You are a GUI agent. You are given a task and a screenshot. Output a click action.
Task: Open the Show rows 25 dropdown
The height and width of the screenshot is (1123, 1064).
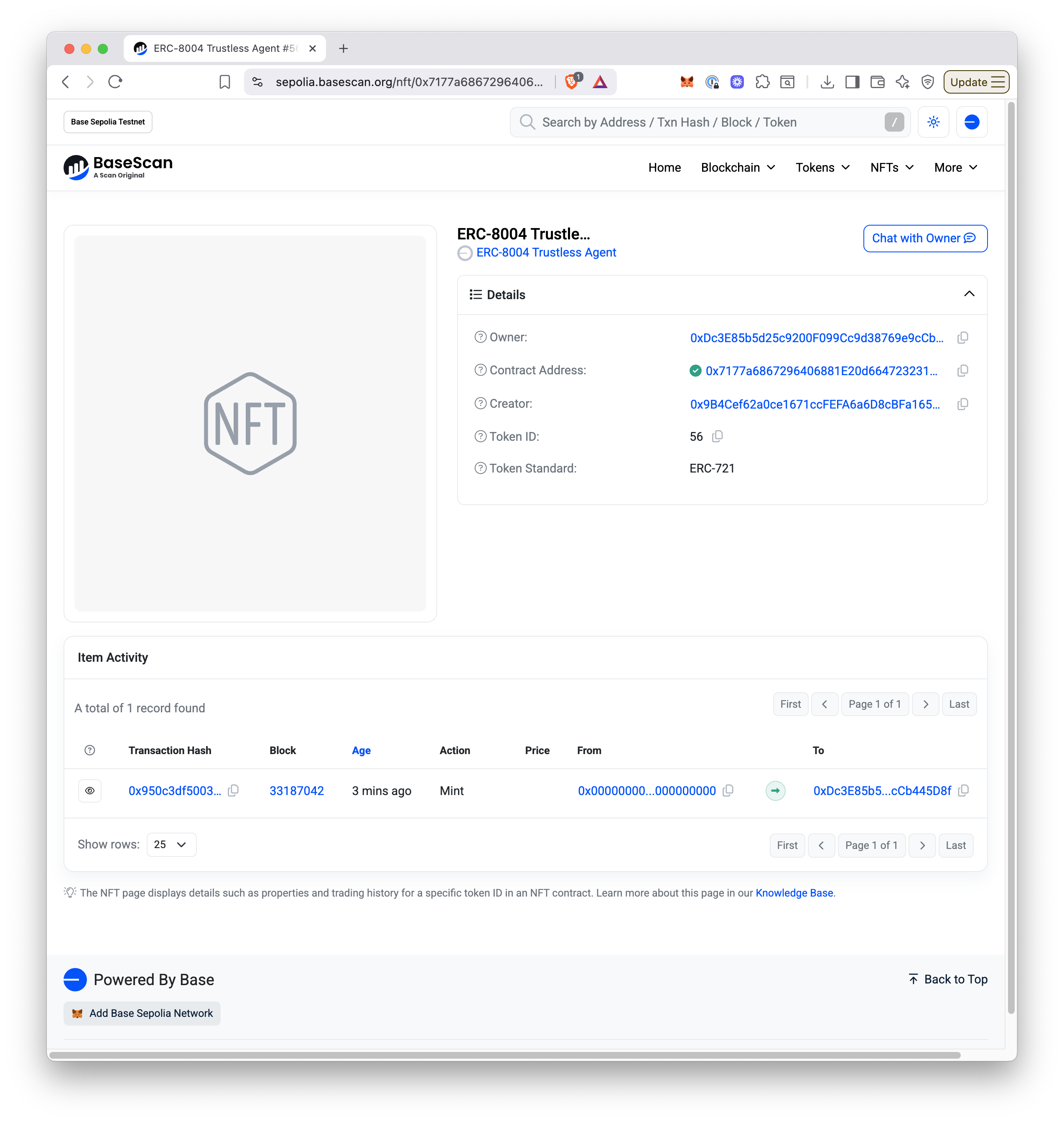(x=171, y=845)
